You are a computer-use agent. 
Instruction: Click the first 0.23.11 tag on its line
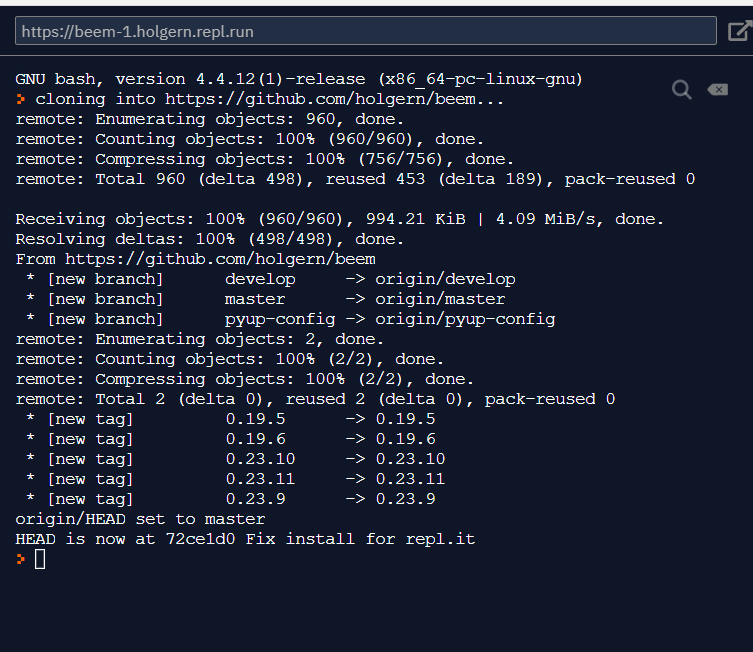(x=260, y=479)
